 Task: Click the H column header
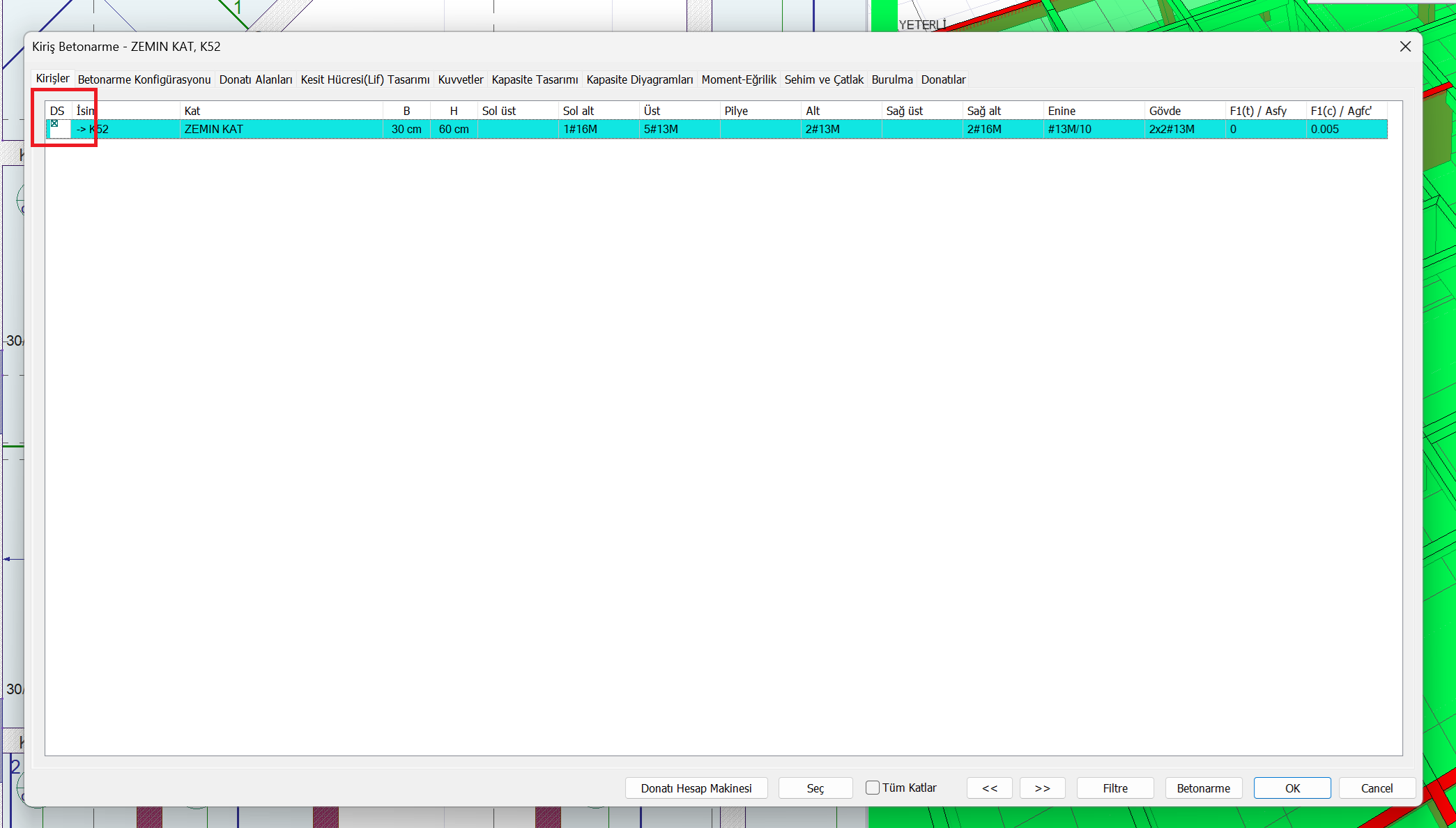click(x=454, y=111)
